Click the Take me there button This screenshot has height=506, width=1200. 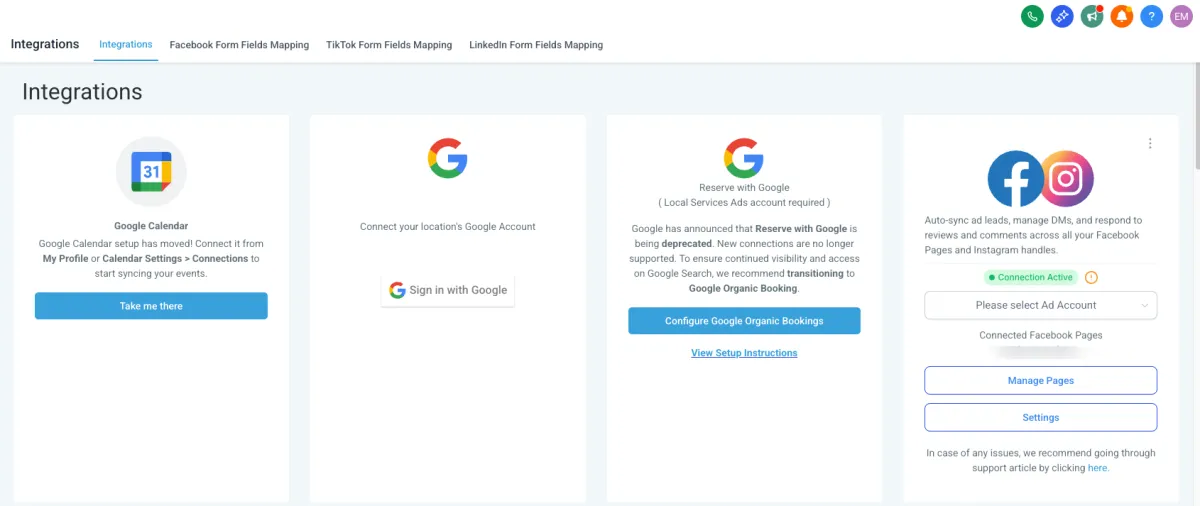tap(151, 306)
